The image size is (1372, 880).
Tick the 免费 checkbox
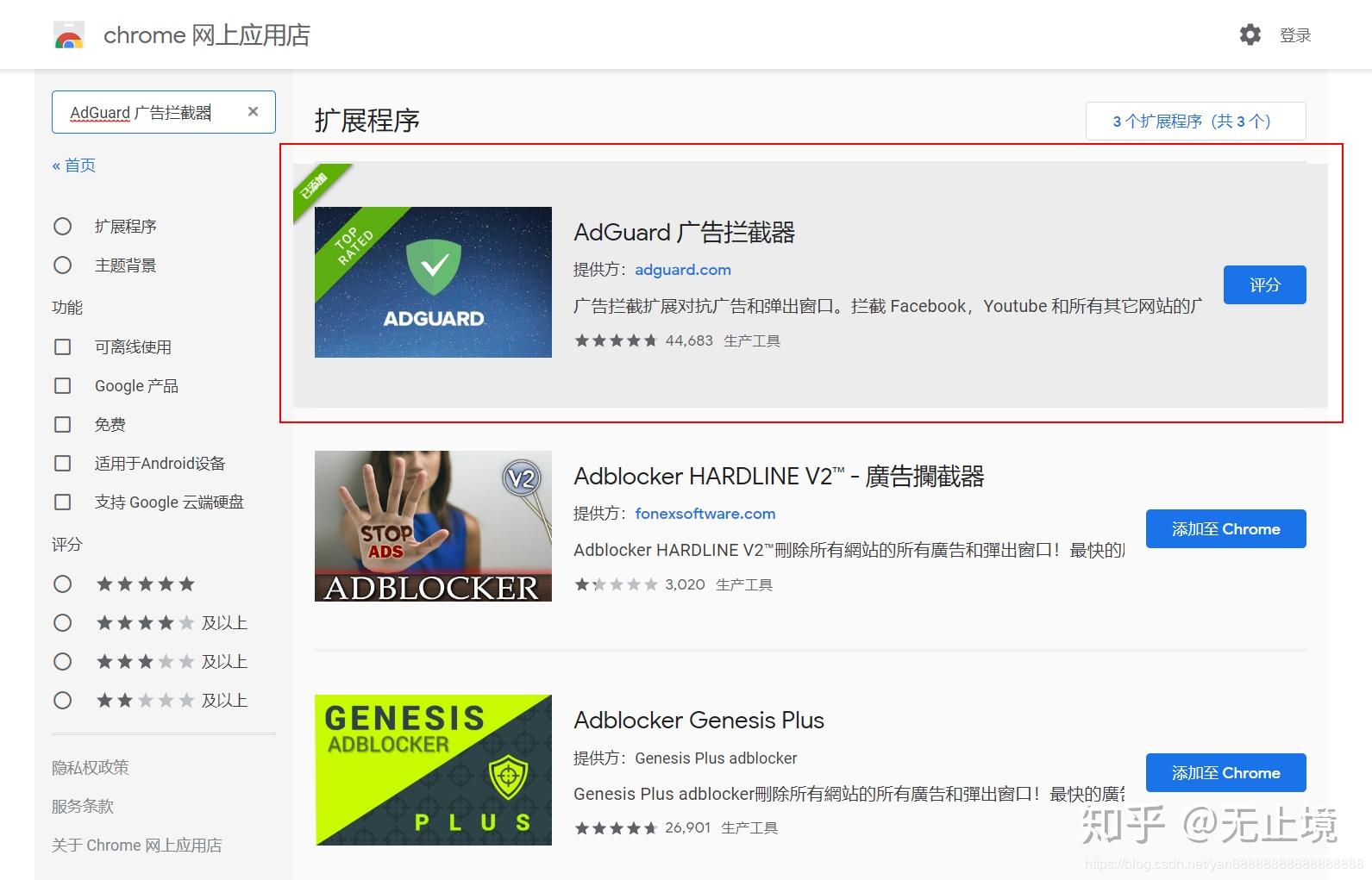(63, 424)
